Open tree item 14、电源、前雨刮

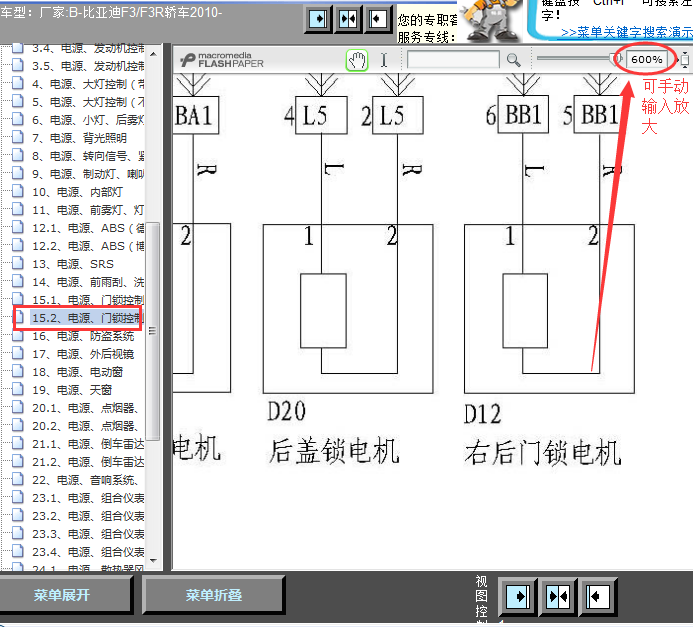[x=88, y=282]
